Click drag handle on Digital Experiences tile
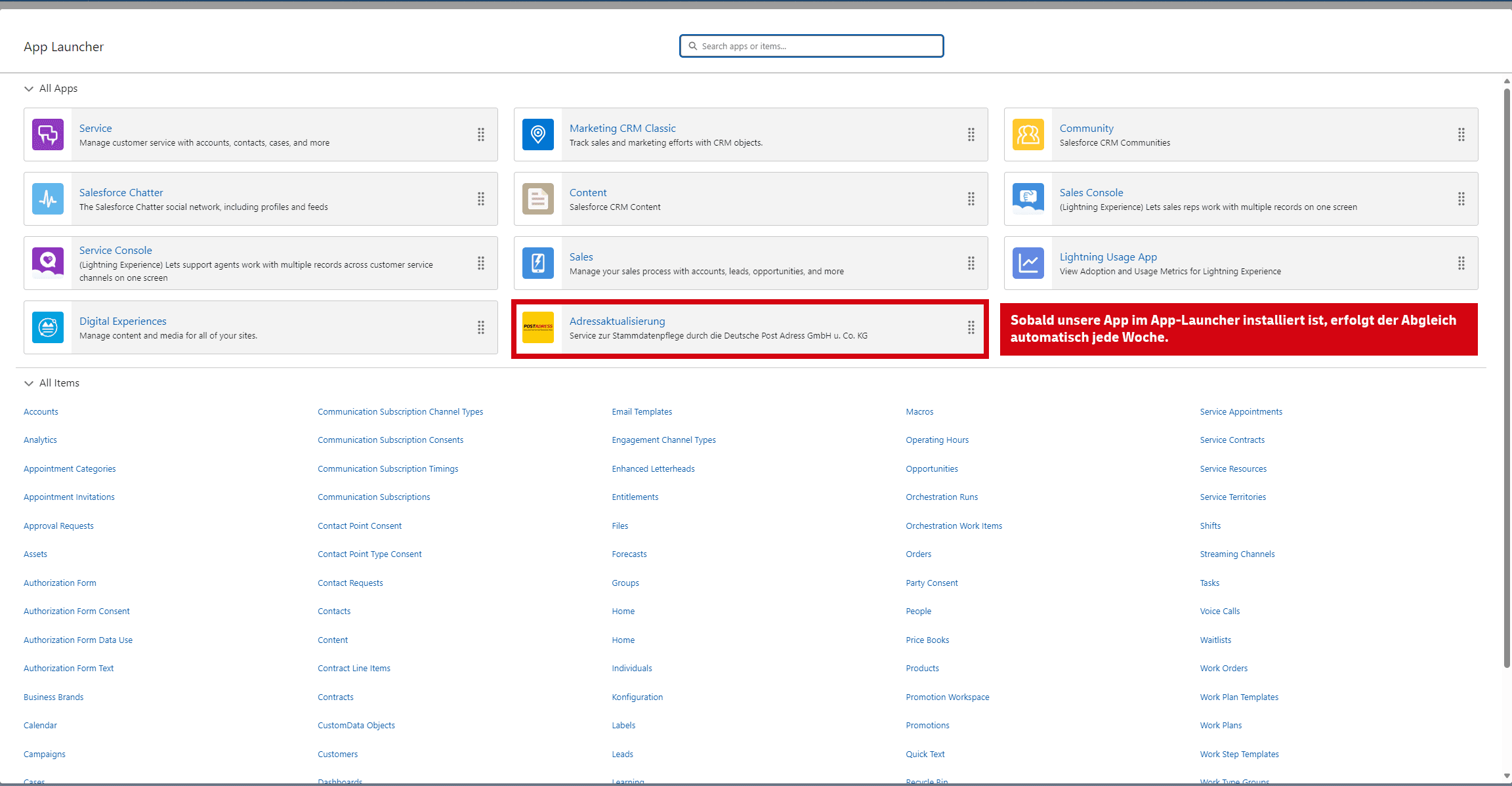1512x786 pixels. (481, 327)
